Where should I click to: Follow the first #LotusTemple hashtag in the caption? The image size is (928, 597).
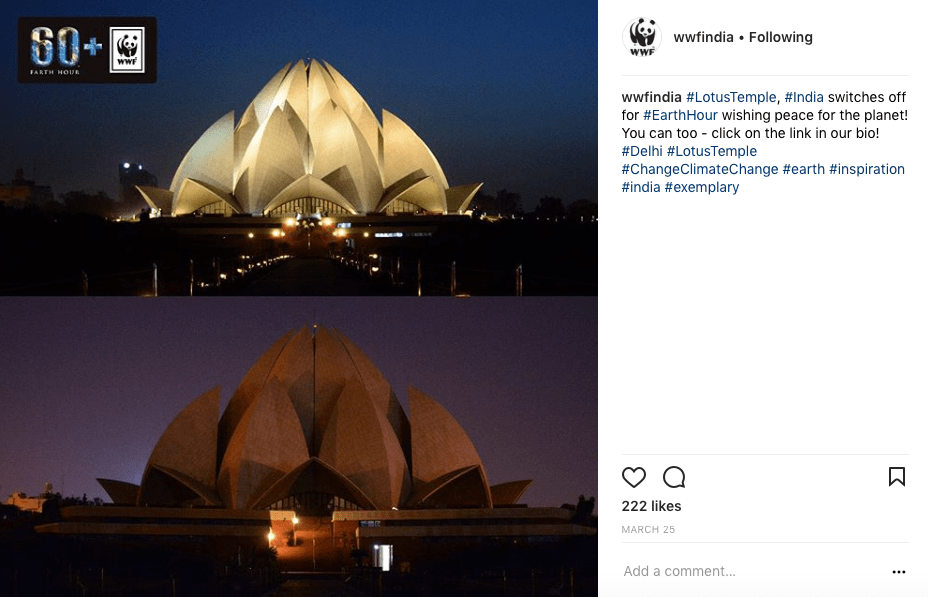(731, 97)
